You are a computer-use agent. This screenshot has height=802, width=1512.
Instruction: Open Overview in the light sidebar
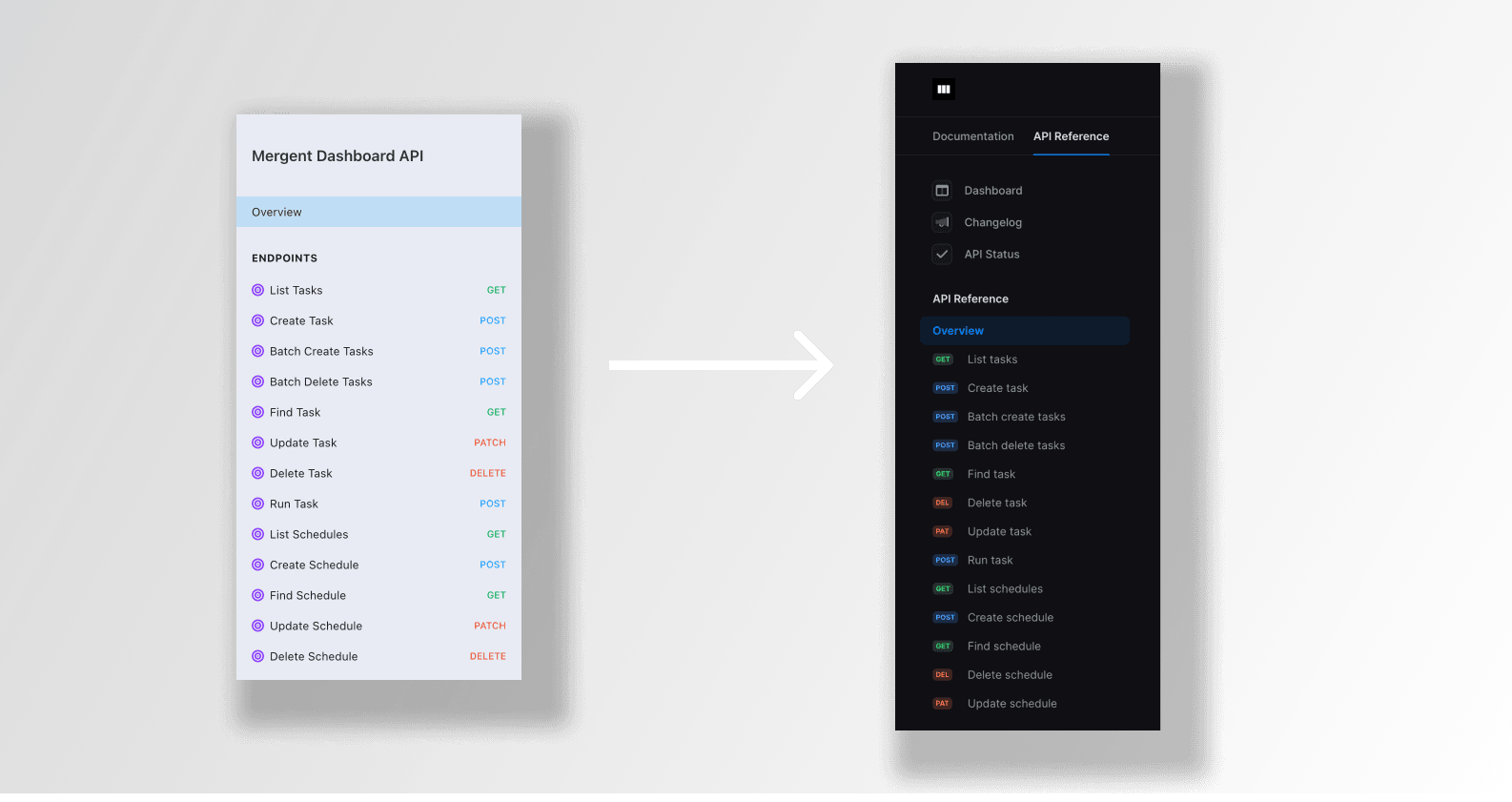(276, 212)
